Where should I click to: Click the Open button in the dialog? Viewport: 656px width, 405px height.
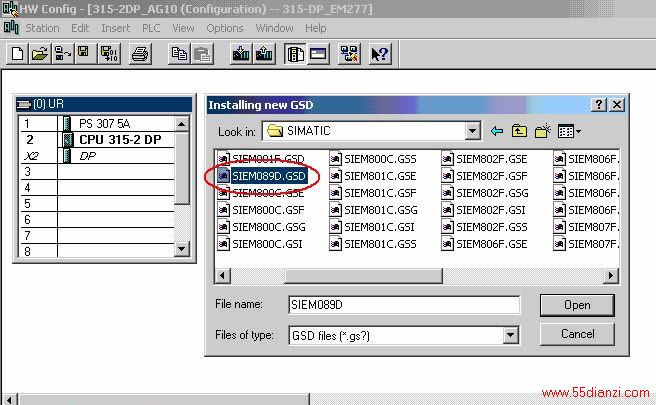click(577, 305)
